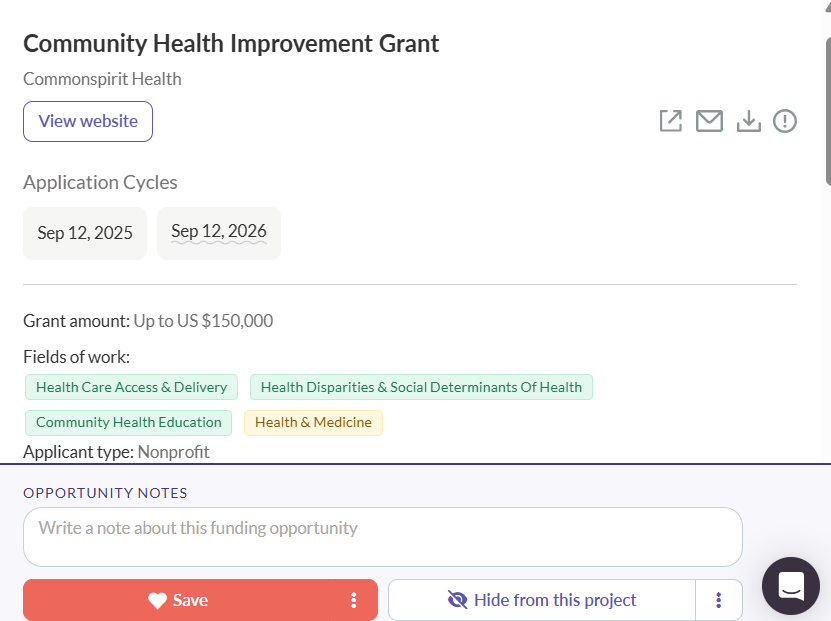Image resolution: width=831 pixels, height=621 pixels.
Task: Open Hide from this project options
Action: tap(719, 600)
